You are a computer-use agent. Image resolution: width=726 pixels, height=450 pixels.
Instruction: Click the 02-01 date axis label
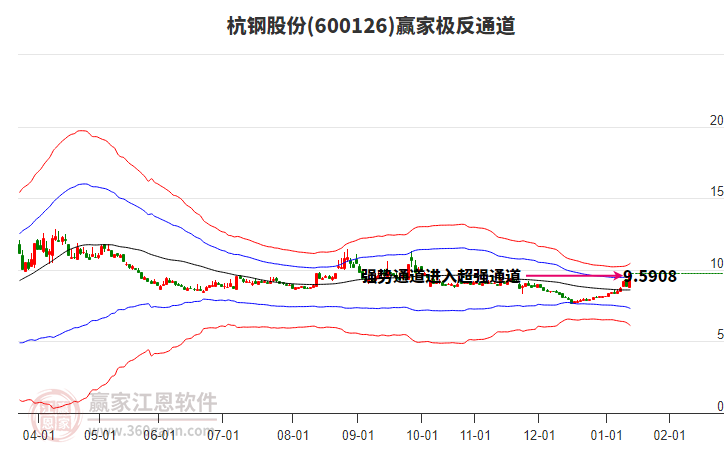(670, 435)
